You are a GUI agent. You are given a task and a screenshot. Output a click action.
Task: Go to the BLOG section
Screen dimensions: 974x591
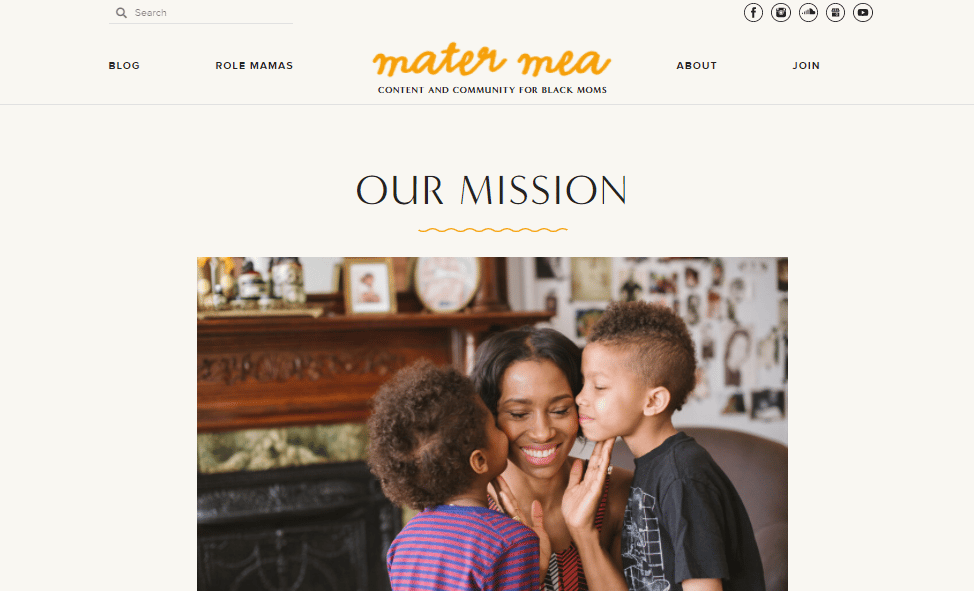tap(124, 65)
